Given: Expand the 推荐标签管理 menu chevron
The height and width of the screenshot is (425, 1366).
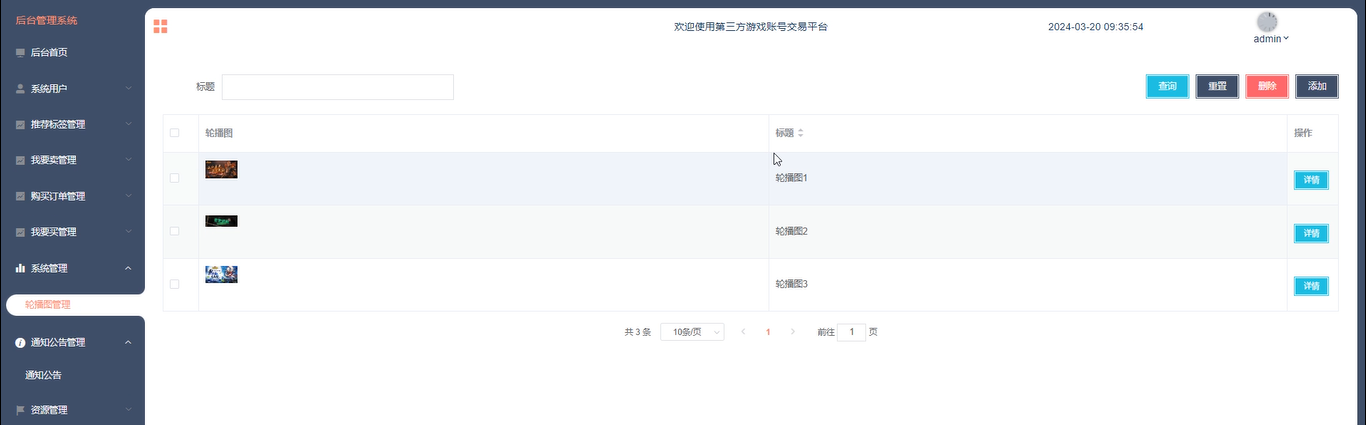Looking at the screenshot, I should click(128, 124).
